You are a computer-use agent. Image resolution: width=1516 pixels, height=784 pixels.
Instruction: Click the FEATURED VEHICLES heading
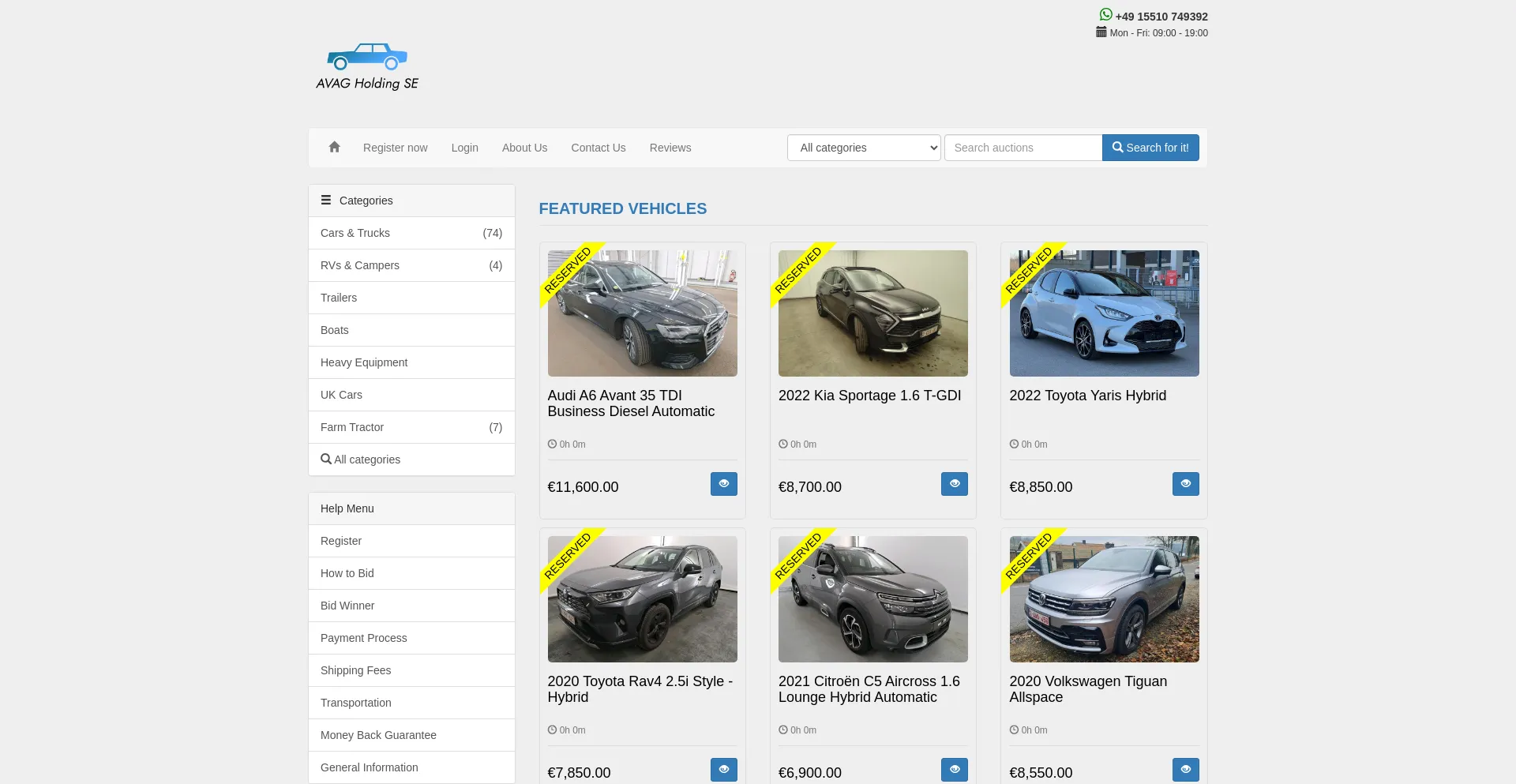(x=623, y=208)
